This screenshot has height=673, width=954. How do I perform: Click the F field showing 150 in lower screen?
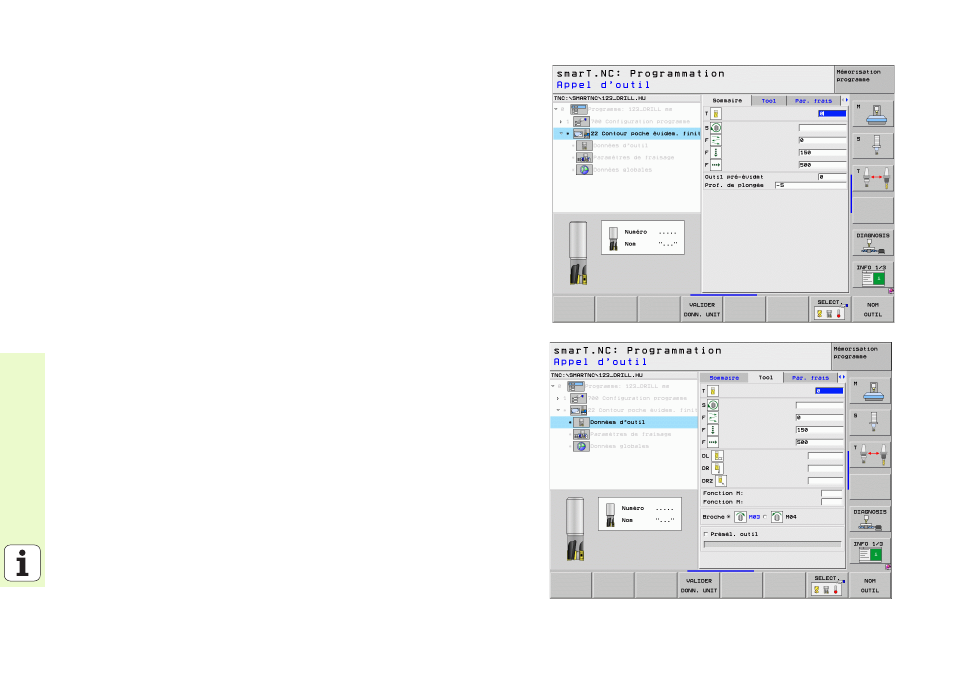click(x=820, y=430)
